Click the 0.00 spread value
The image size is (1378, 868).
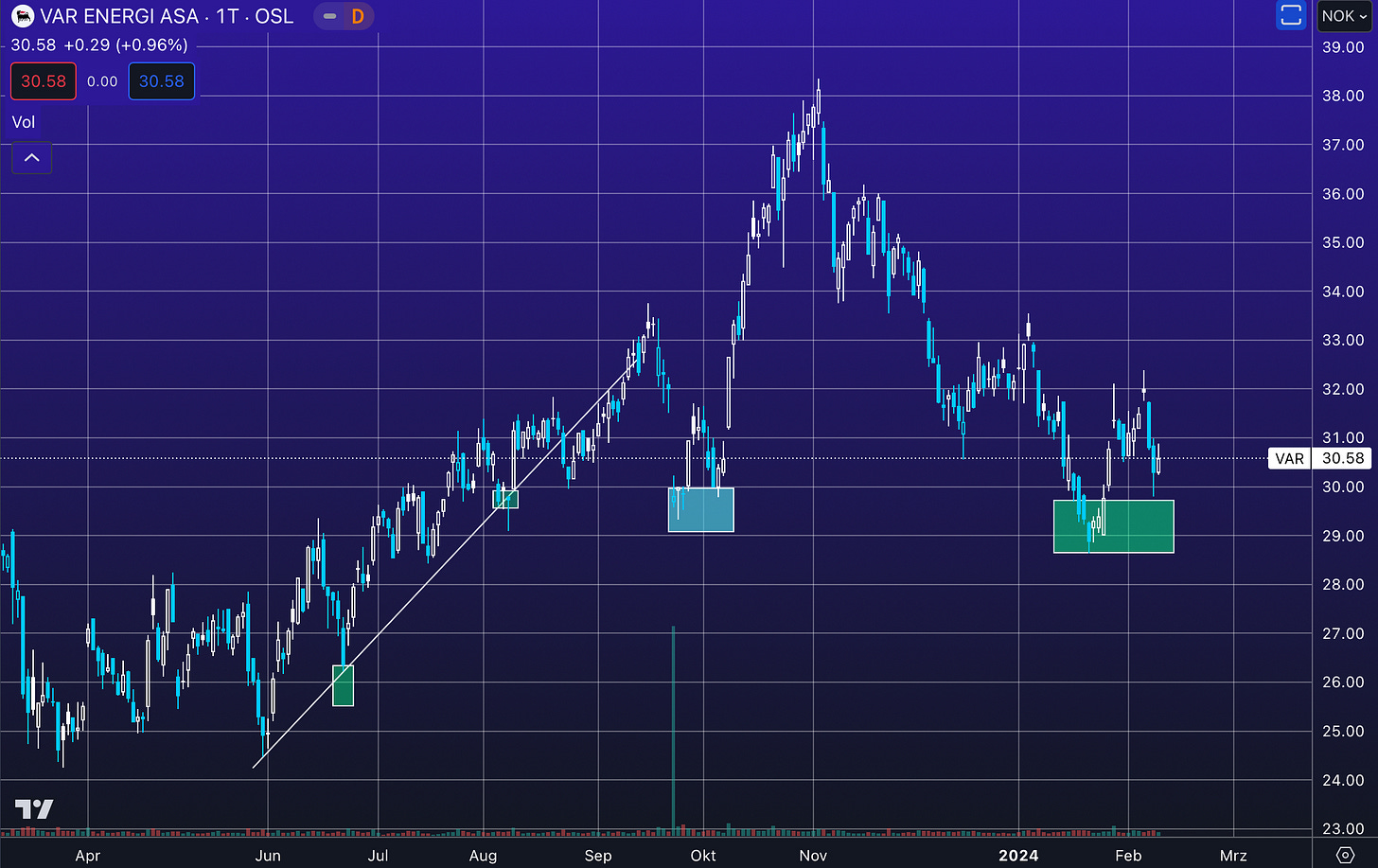click(x=102, y=81)
